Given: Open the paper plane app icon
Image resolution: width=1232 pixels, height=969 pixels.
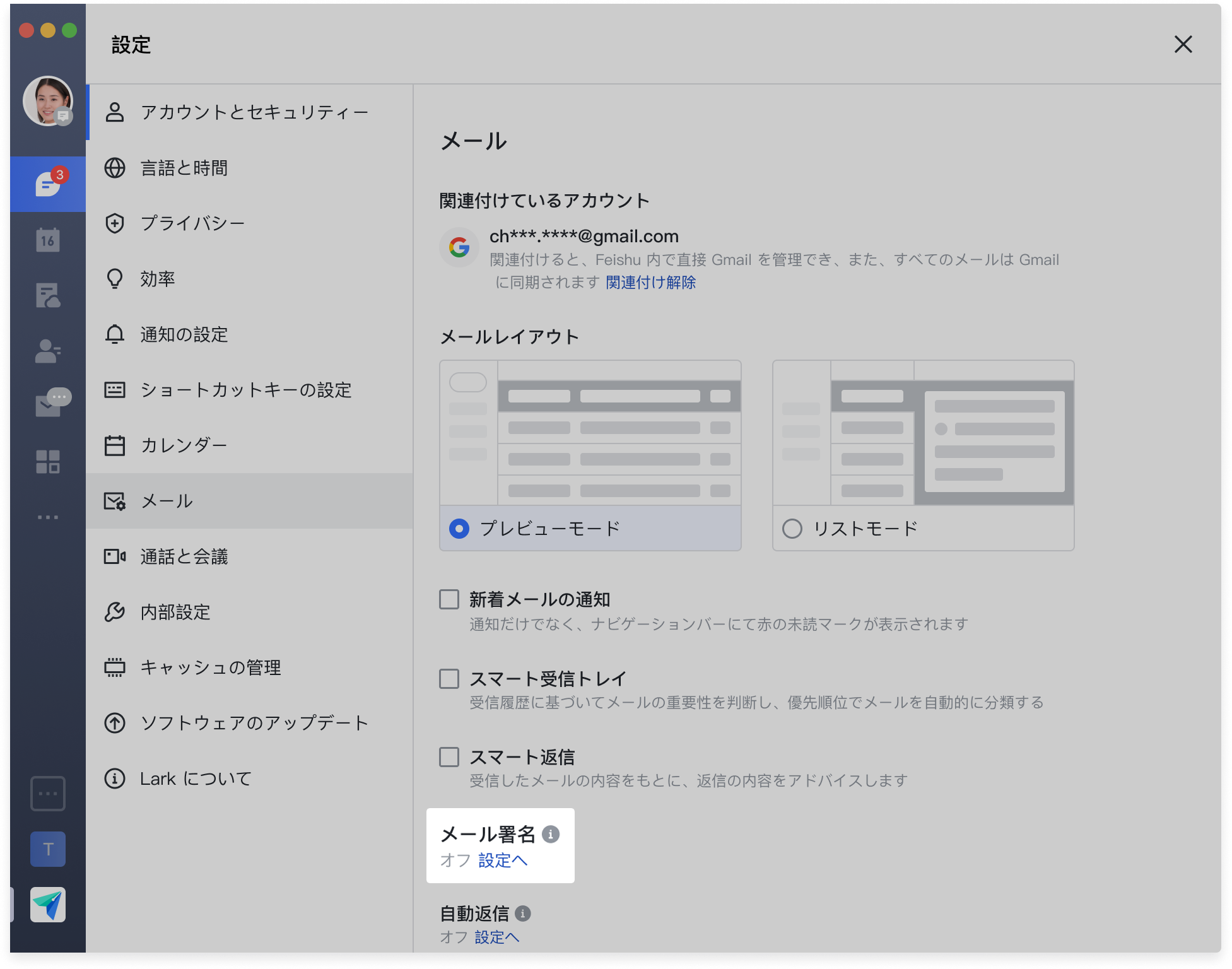Looking at the screenshot, I should click(x=48, y=904).
